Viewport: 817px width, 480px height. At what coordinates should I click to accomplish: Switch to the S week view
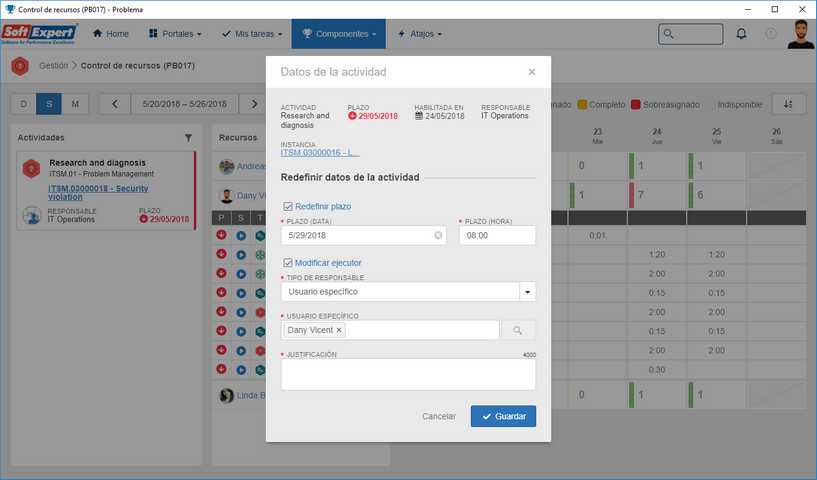49,104
